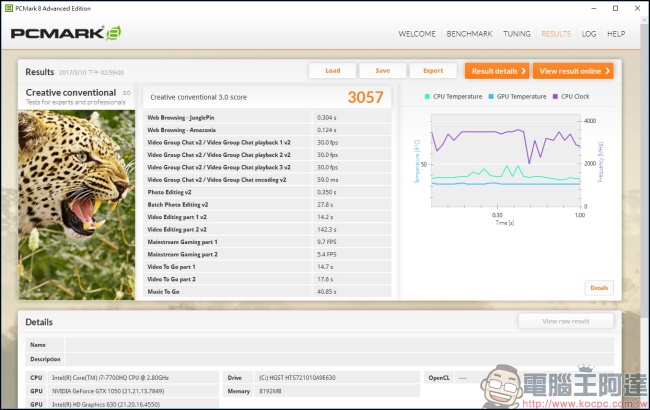Click View result online button

573,71
